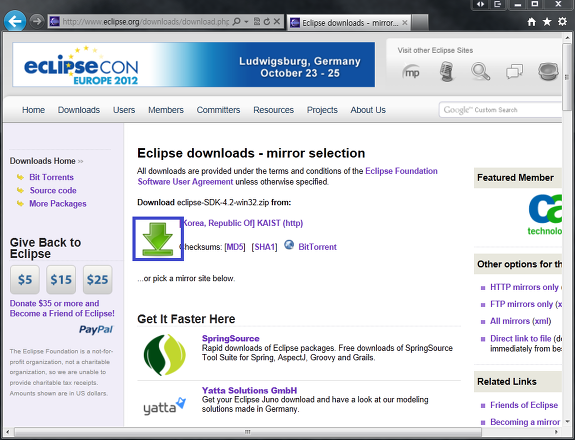
Task: Click the CA technologies featured member logo
Action: 545,214
